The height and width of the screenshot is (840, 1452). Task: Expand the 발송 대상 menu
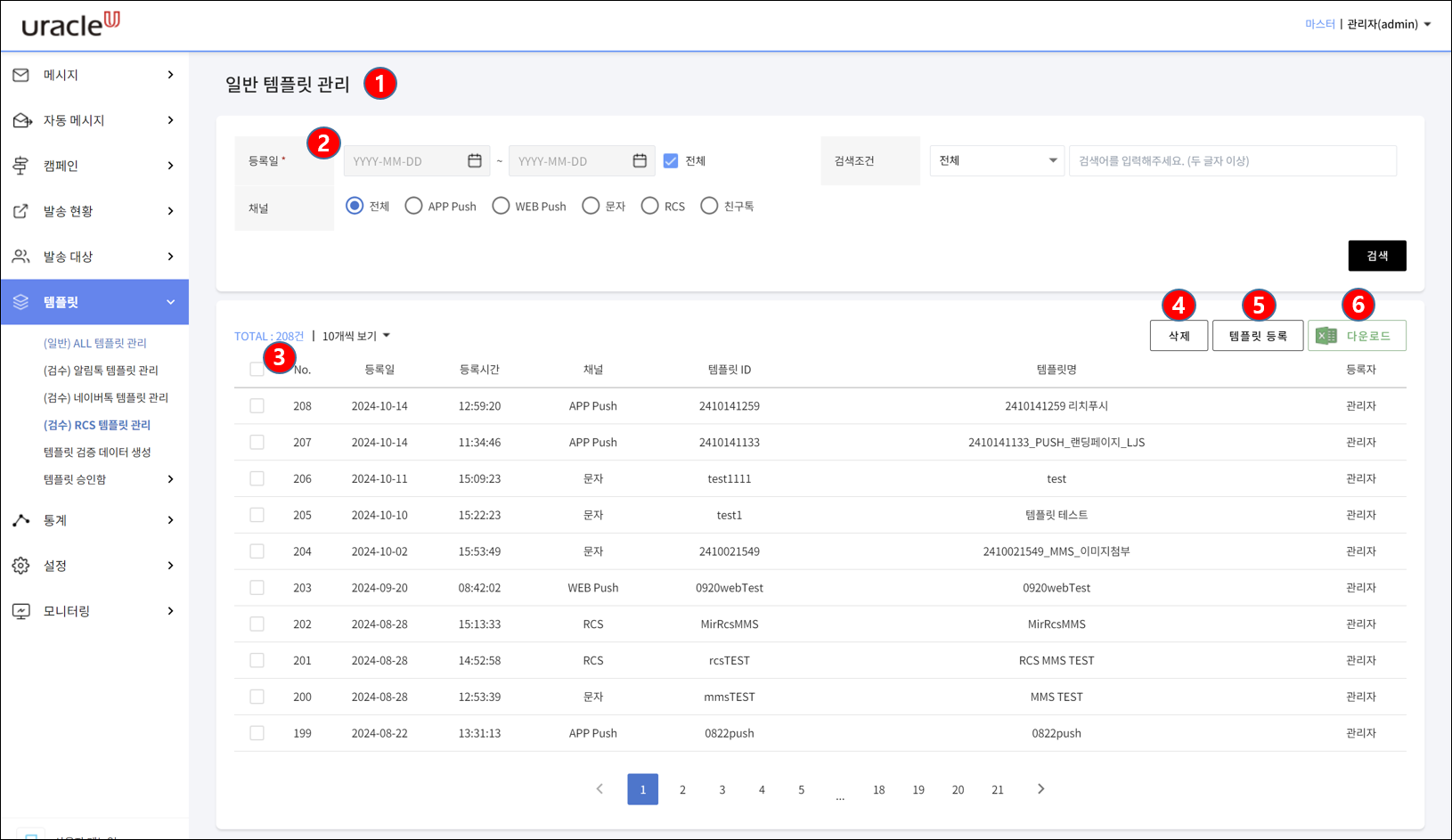170,257
